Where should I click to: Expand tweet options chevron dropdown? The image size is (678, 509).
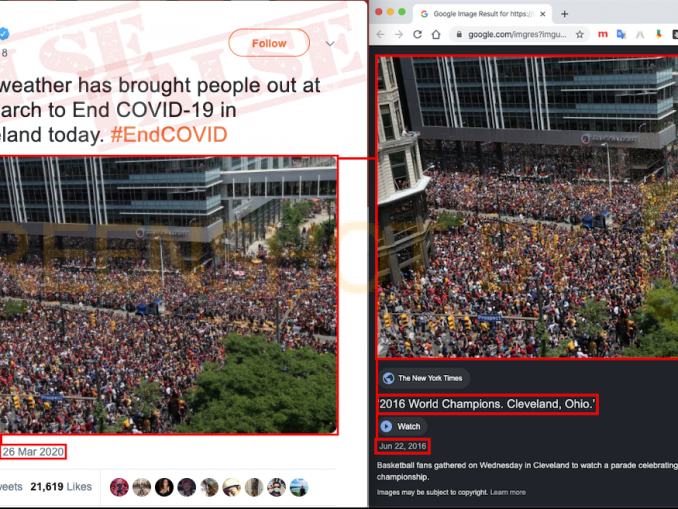(330, 43)
